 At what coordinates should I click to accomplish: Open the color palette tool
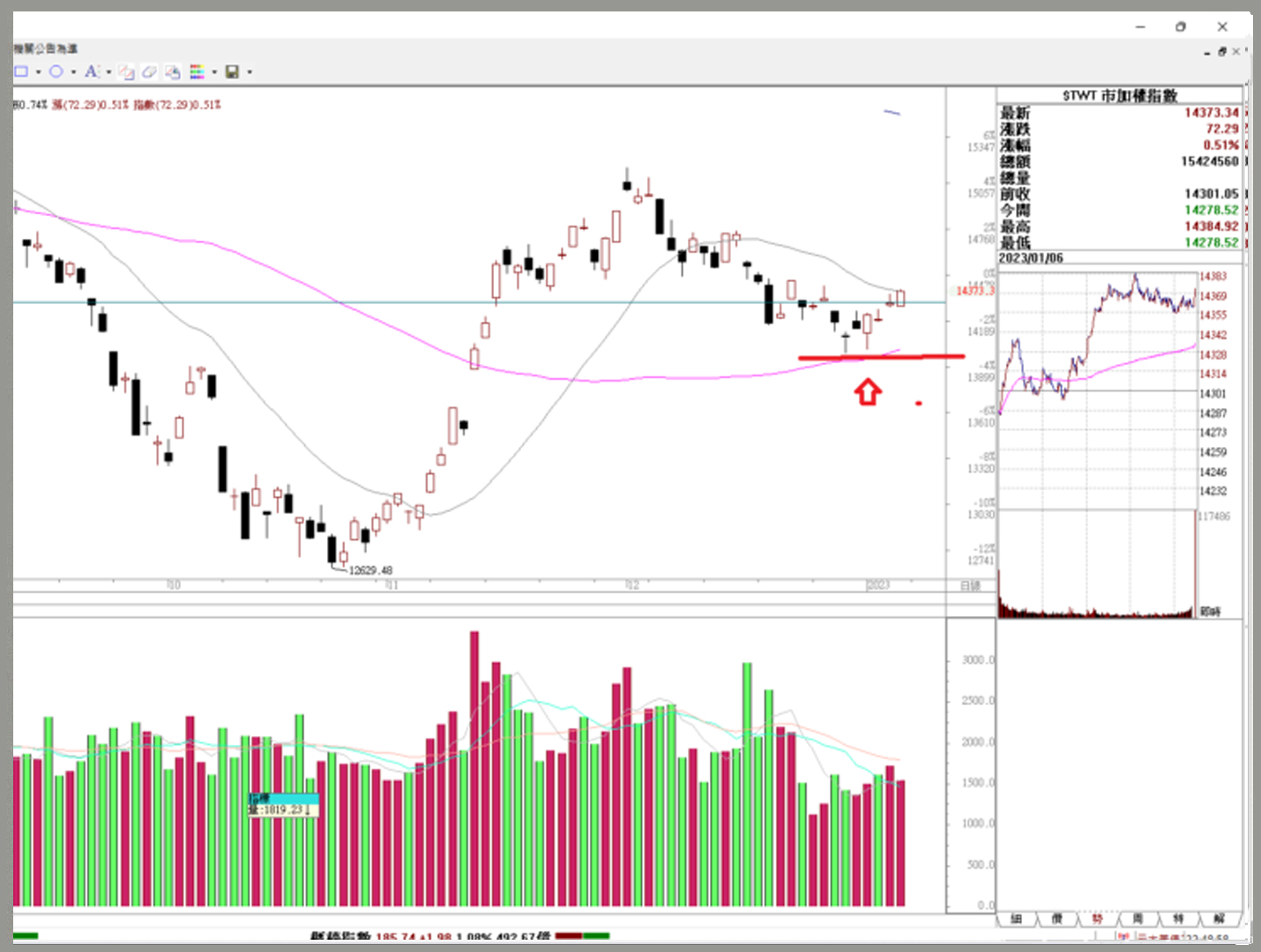(197, 71)
